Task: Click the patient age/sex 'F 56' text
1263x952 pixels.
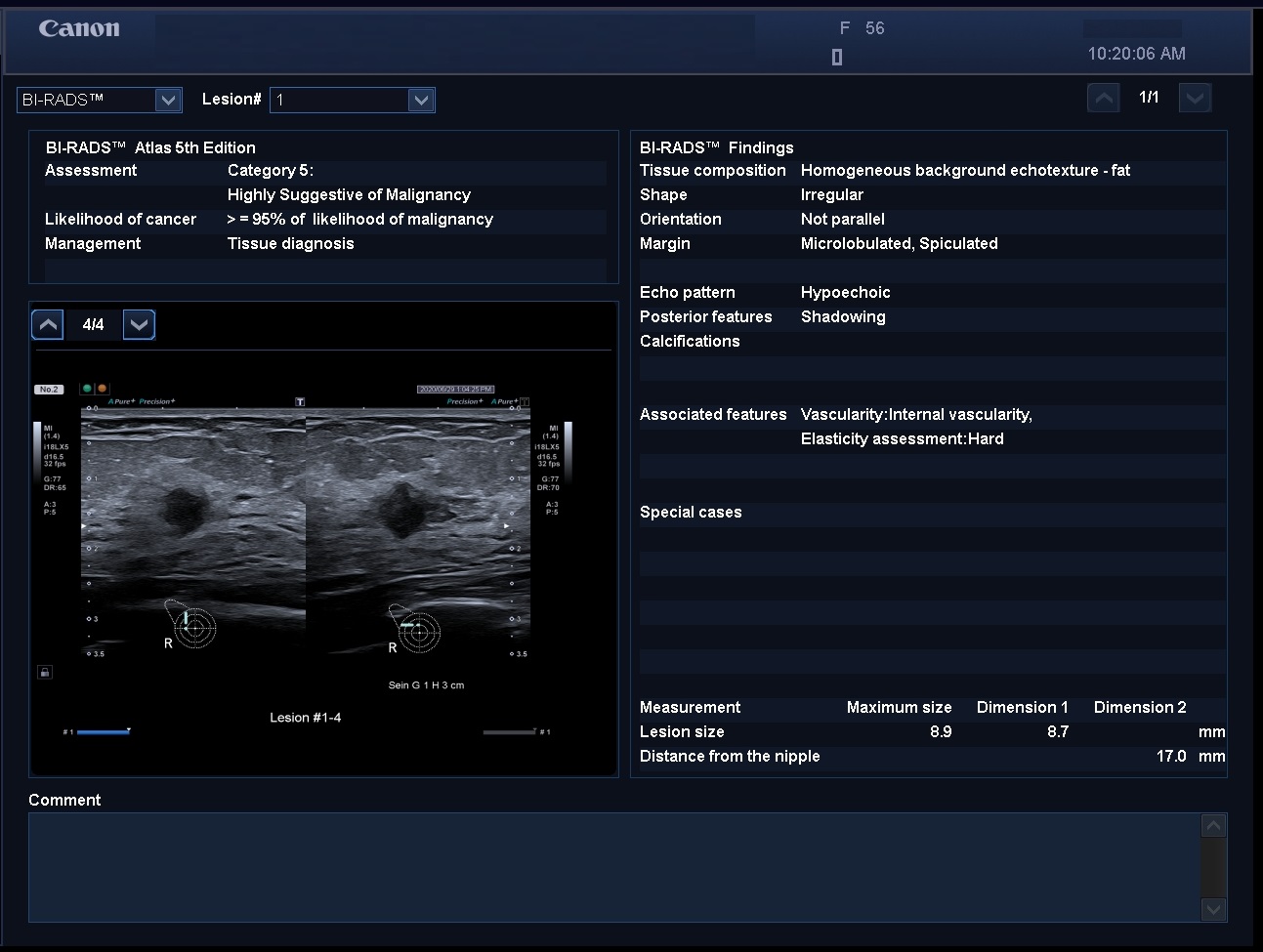Action: [863, 28]
